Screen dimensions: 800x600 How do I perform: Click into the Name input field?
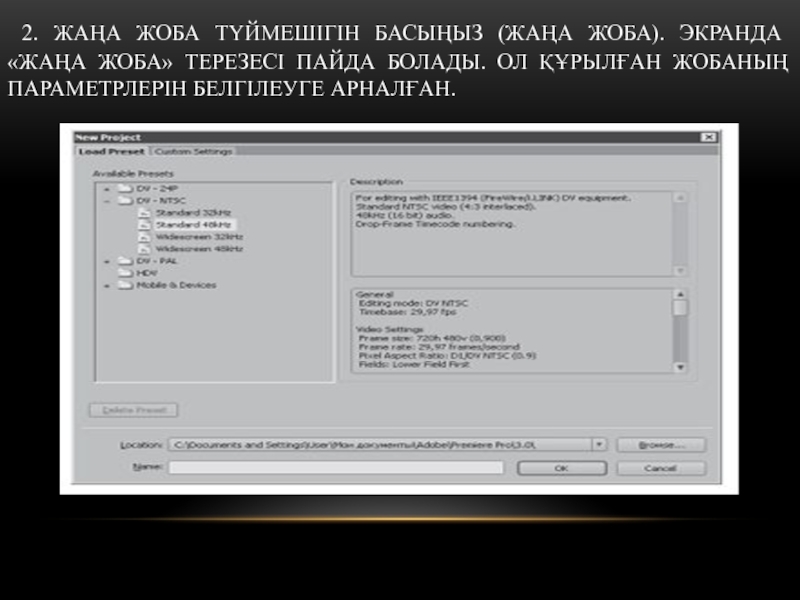[x=336, y=468]
